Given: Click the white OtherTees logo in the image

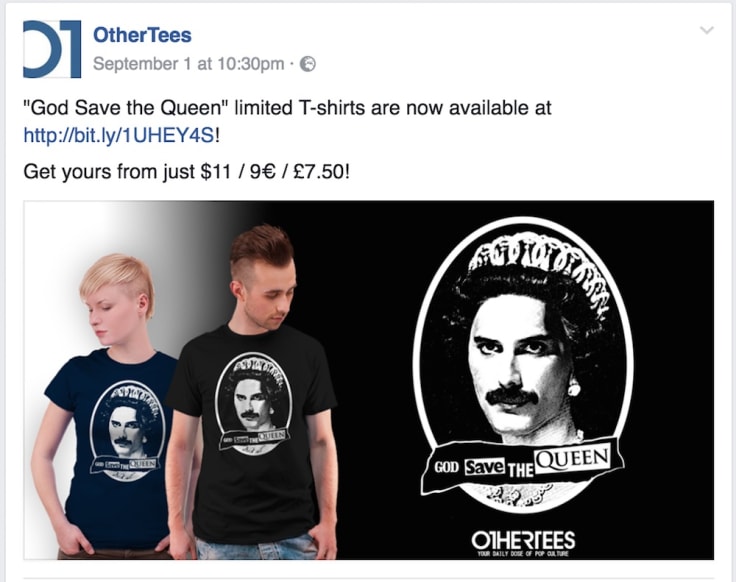Looking at the screenshot, I should (x=523, y=541).
